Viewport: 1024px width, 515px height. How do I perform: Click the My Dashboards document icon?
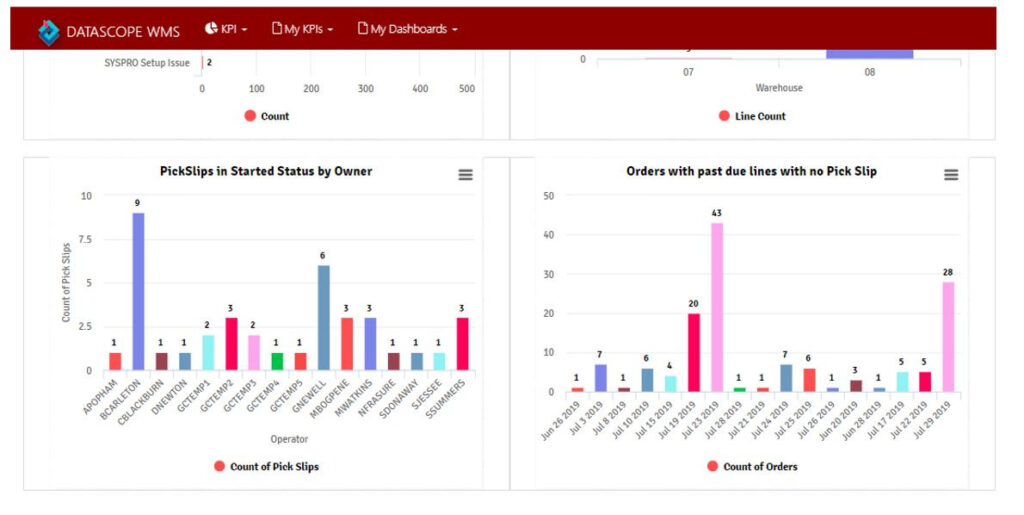[363, 29]
